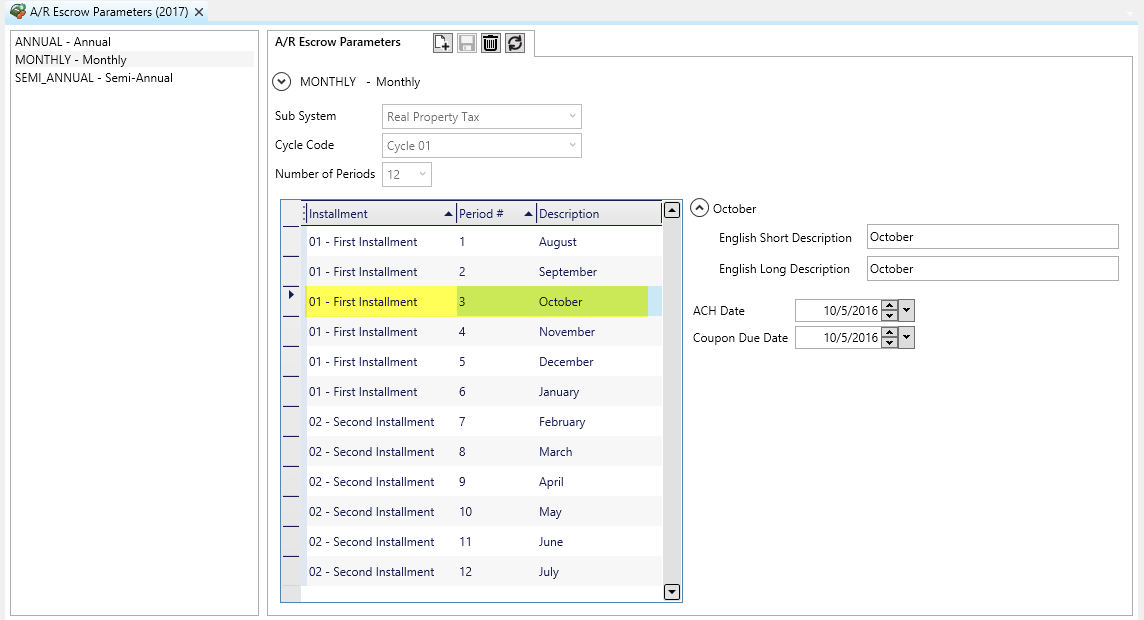Click the English Short Description field
This screenshot has height=620, width=1144.
click(991, 237)
